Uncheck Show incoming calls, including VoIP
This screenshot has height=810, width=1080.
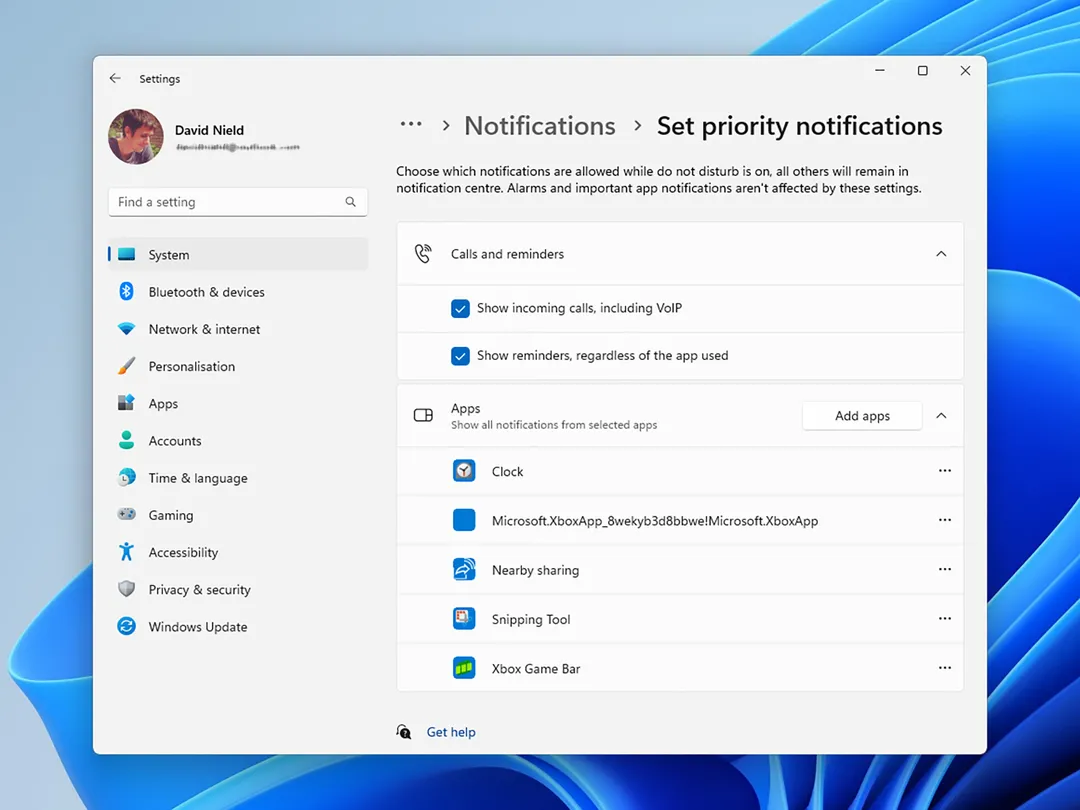pos(460,308)
